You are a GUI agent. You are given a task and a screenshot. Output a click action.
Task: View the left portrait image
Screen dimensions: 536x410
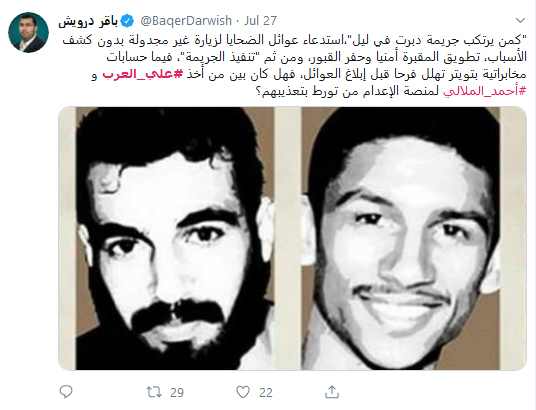click(x=175, y=238)
